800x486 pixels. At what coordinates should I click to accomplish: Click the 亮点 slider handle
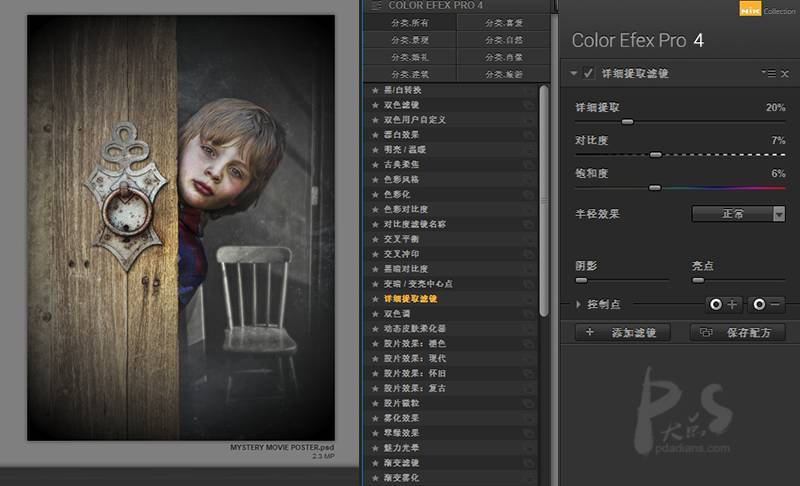pyautogui.click(x=698, y=280)
